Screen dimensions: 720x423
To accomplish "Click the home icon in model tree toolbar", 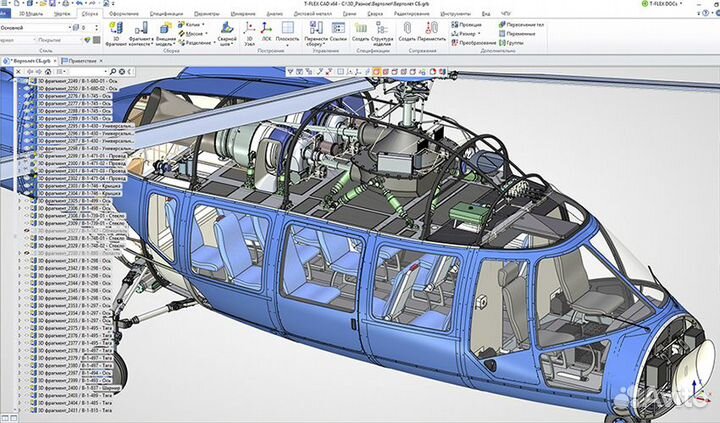I will [48, 72].
